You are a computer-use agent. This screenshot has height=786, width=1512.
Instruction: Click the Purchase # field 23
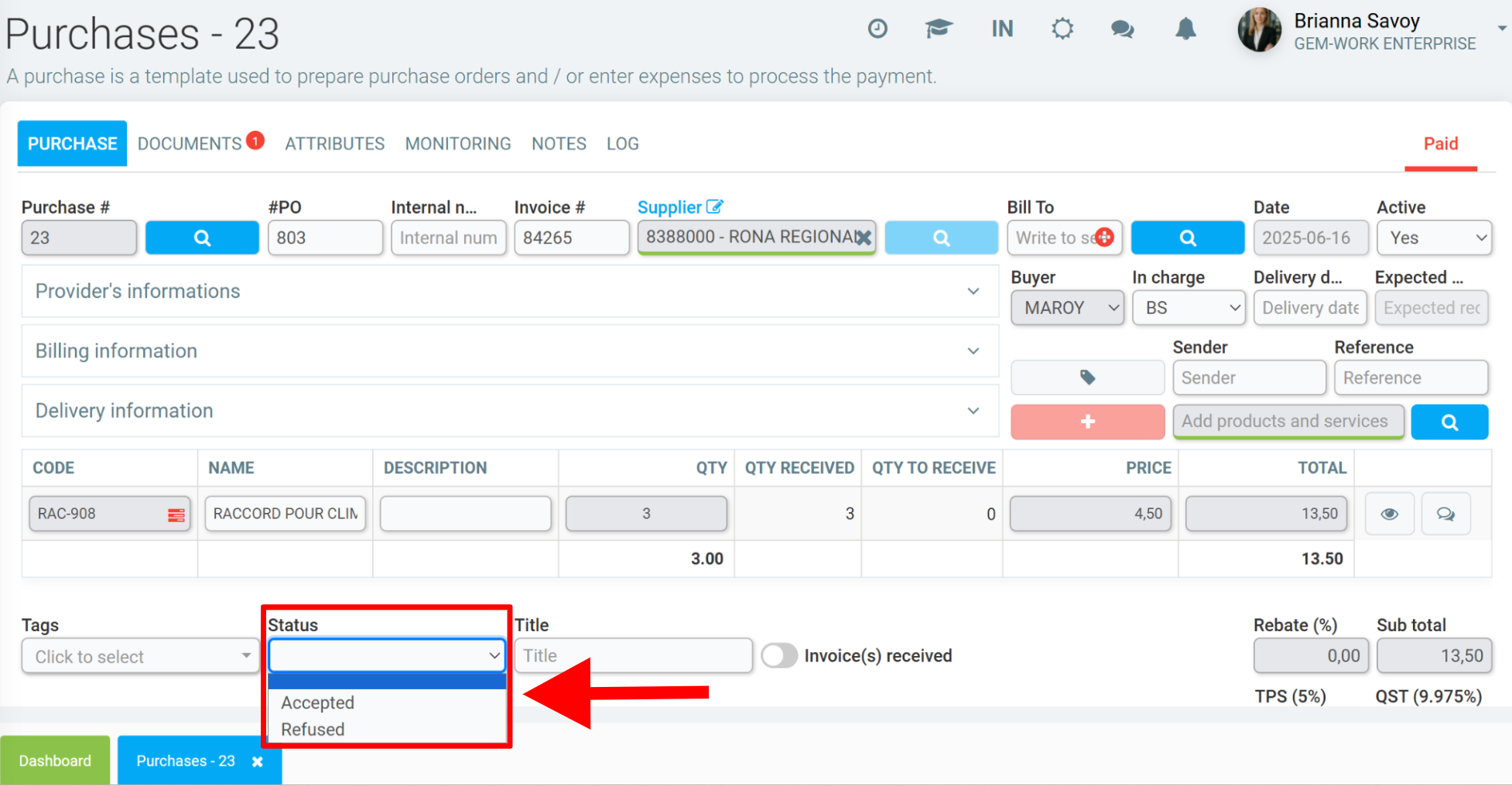tap(79, 238)
